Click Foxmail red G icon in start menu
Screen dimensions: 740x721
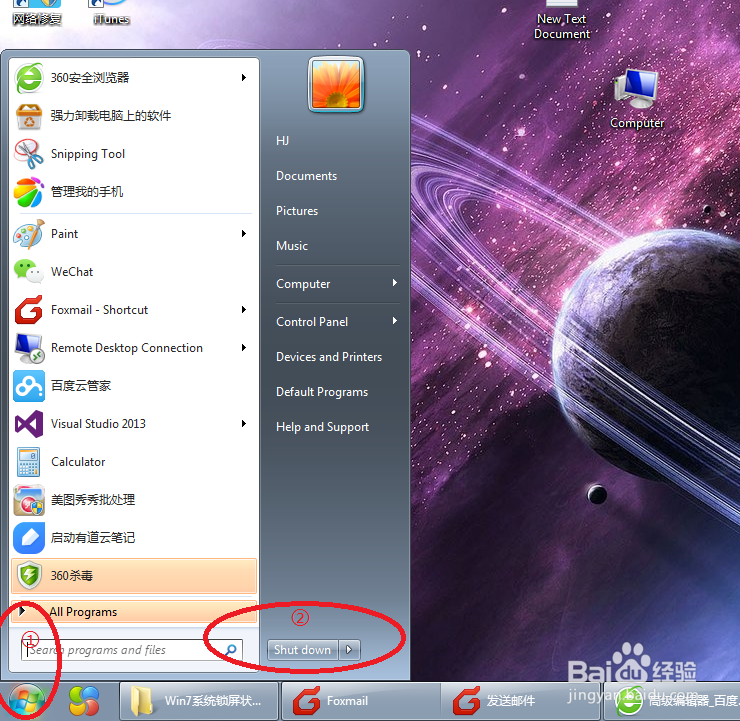29,310
